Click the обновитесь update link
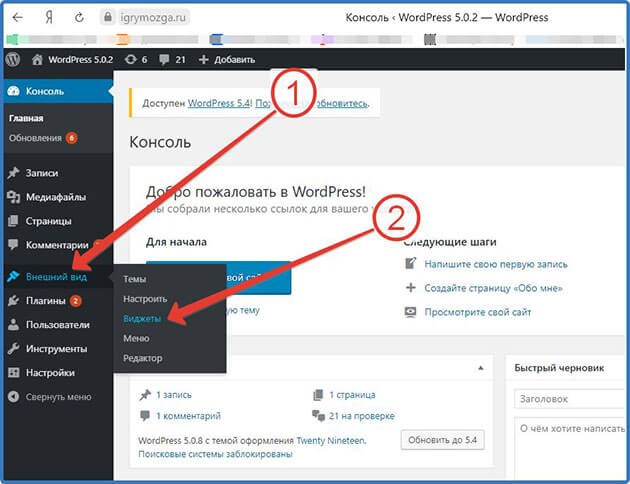The image size is (630, 484). coord(342,103)
